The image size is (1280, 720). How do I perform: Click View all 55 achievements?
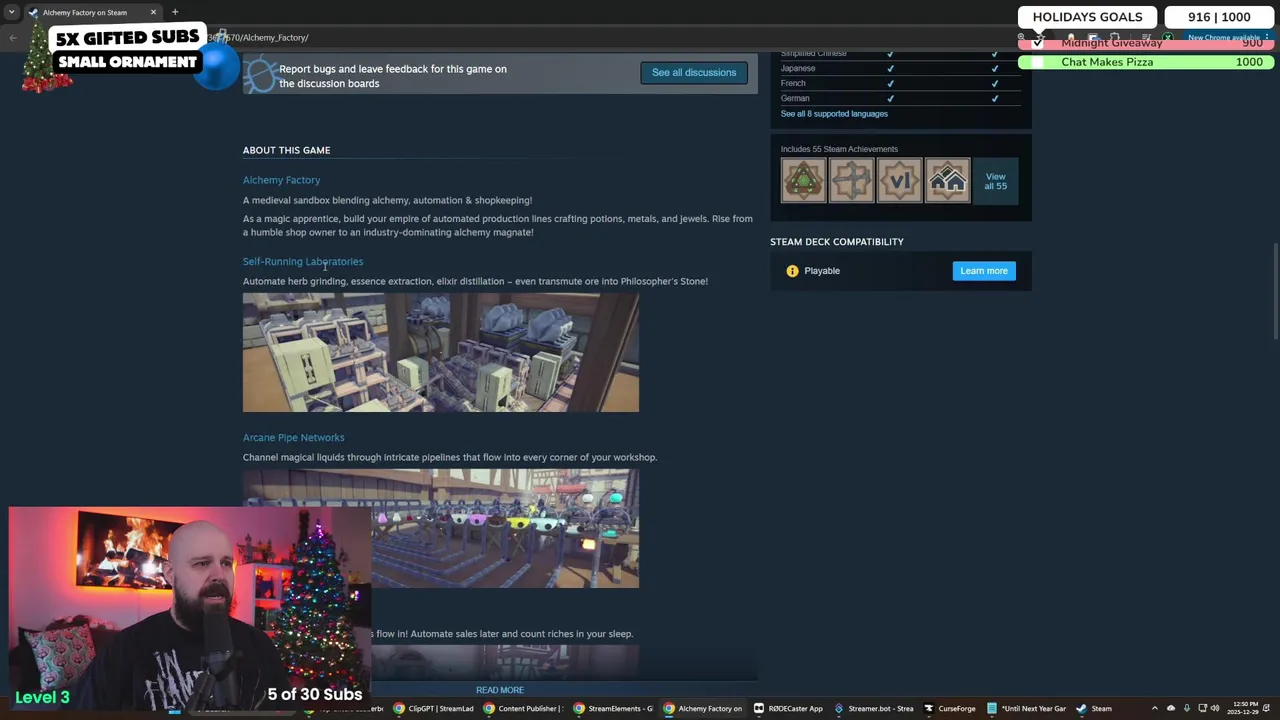(x=995, y=181)
